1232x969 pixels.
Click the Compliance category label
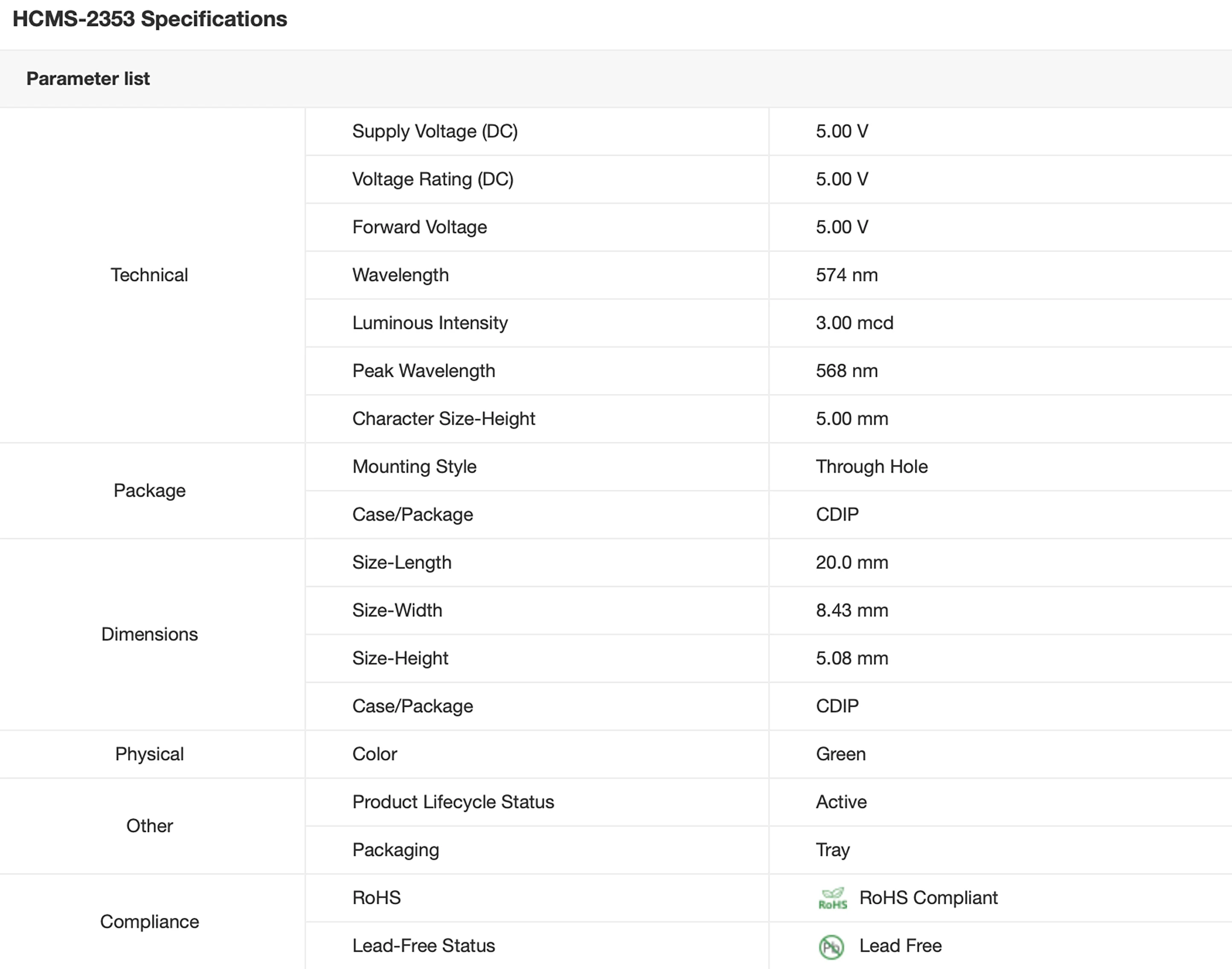pos(149,921)
